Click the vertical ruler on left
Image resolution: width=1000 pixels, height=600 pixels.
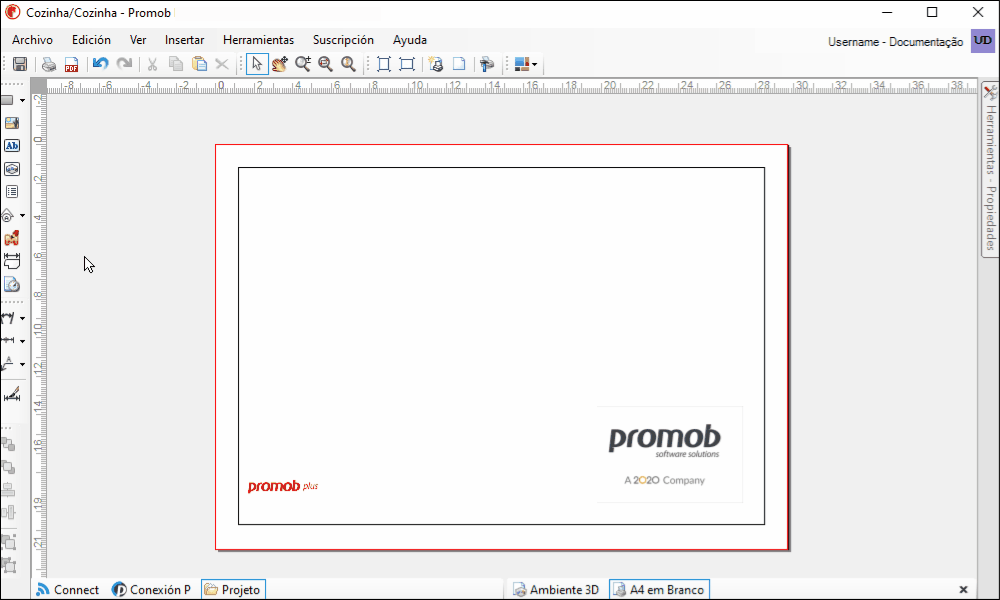39,335
